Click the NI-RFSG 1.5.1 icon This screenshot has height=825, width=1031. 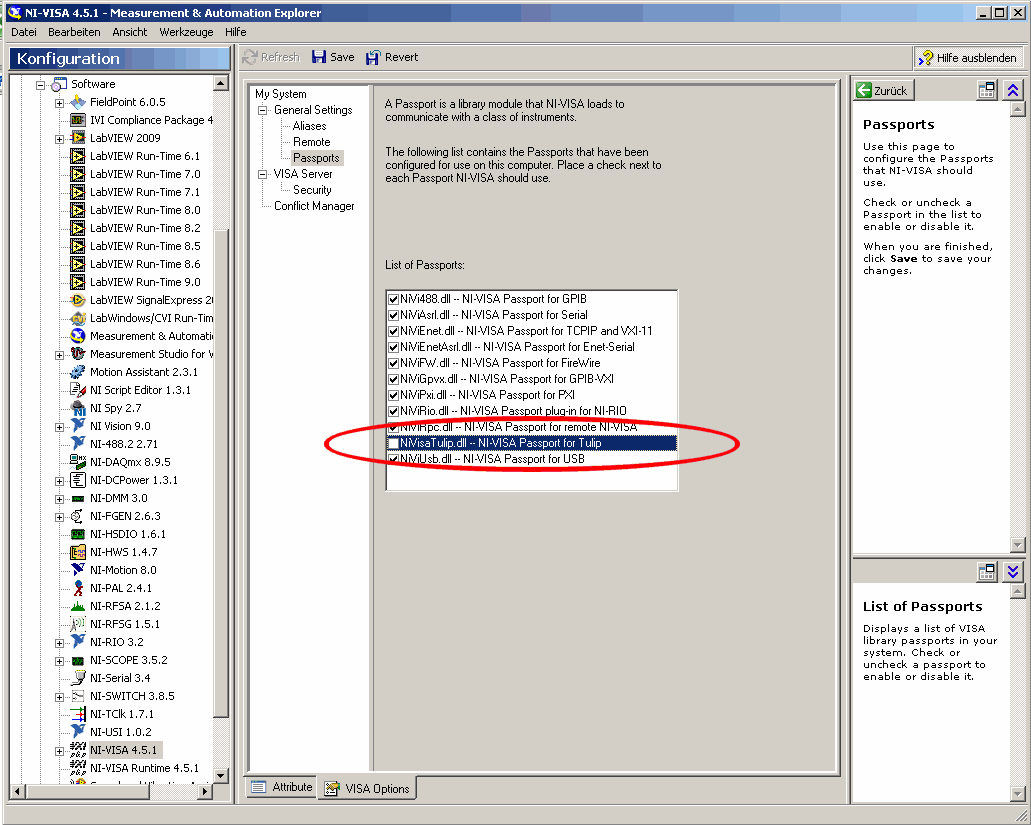click(x=78, y=624)
